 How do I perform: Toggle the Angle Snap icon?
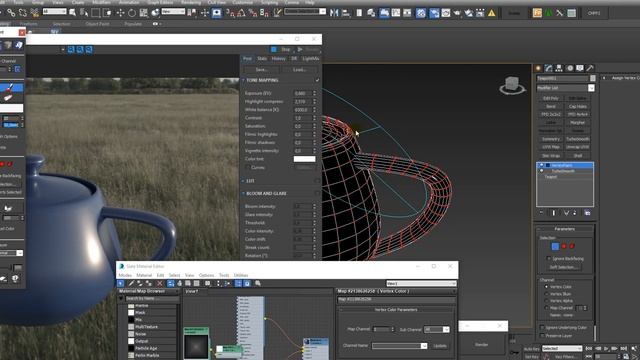click(x=241, y=13)
